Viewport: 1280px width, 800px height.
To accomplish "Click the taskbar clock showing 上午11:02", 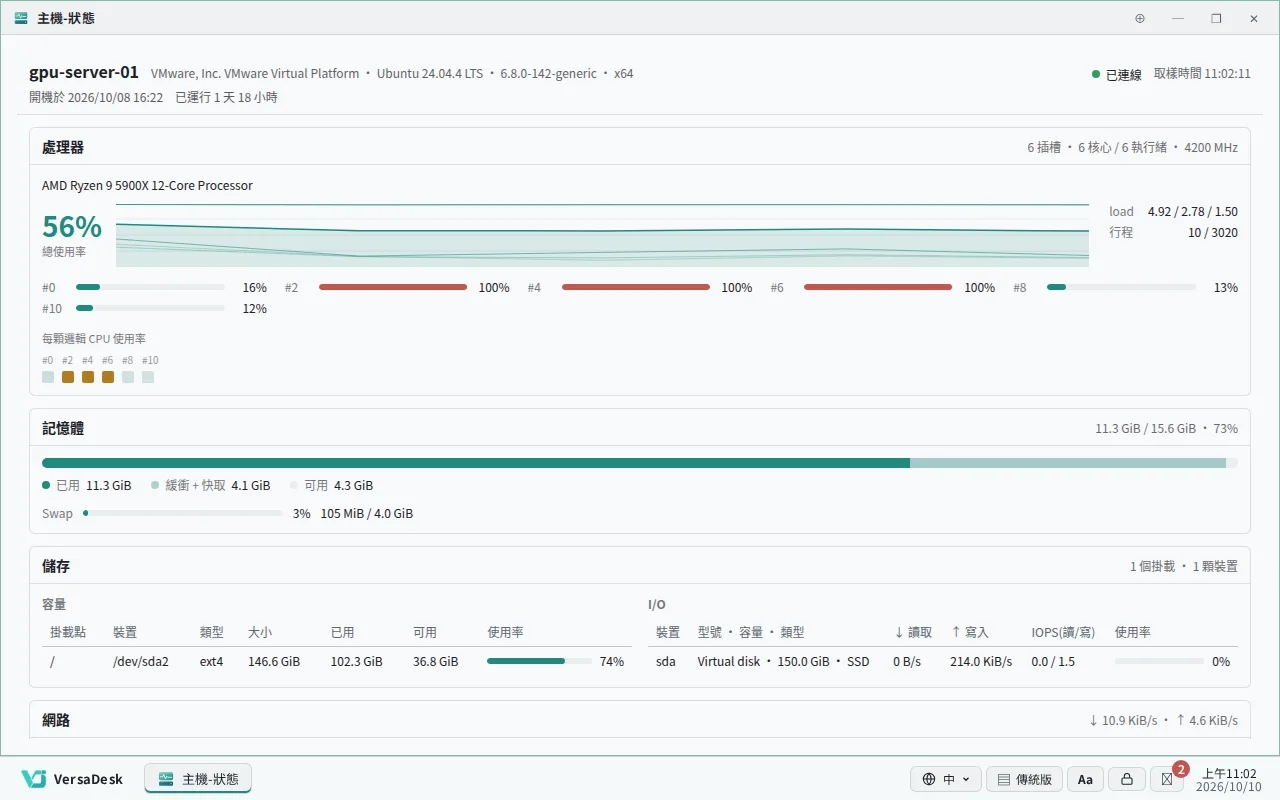I will [1229, 779].
